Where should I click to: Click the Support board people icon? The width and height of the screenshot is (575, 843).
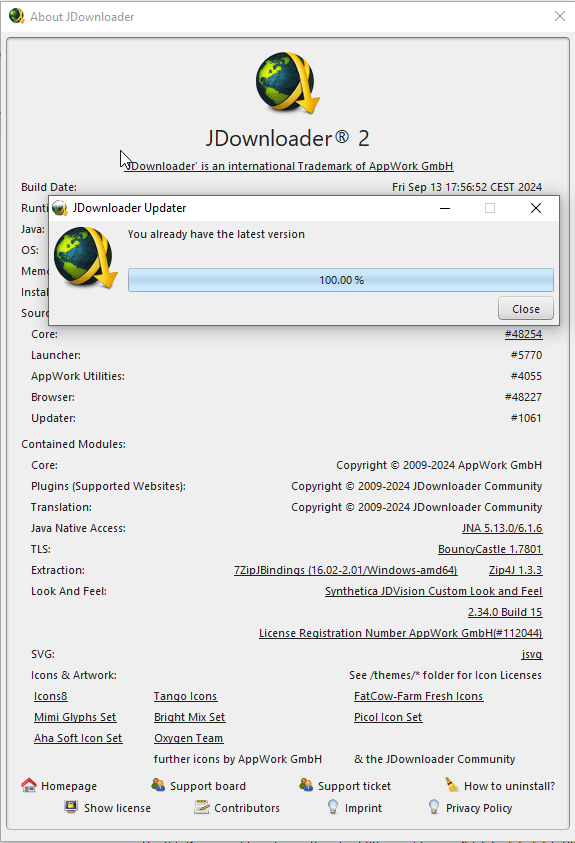tap(158, 785)
